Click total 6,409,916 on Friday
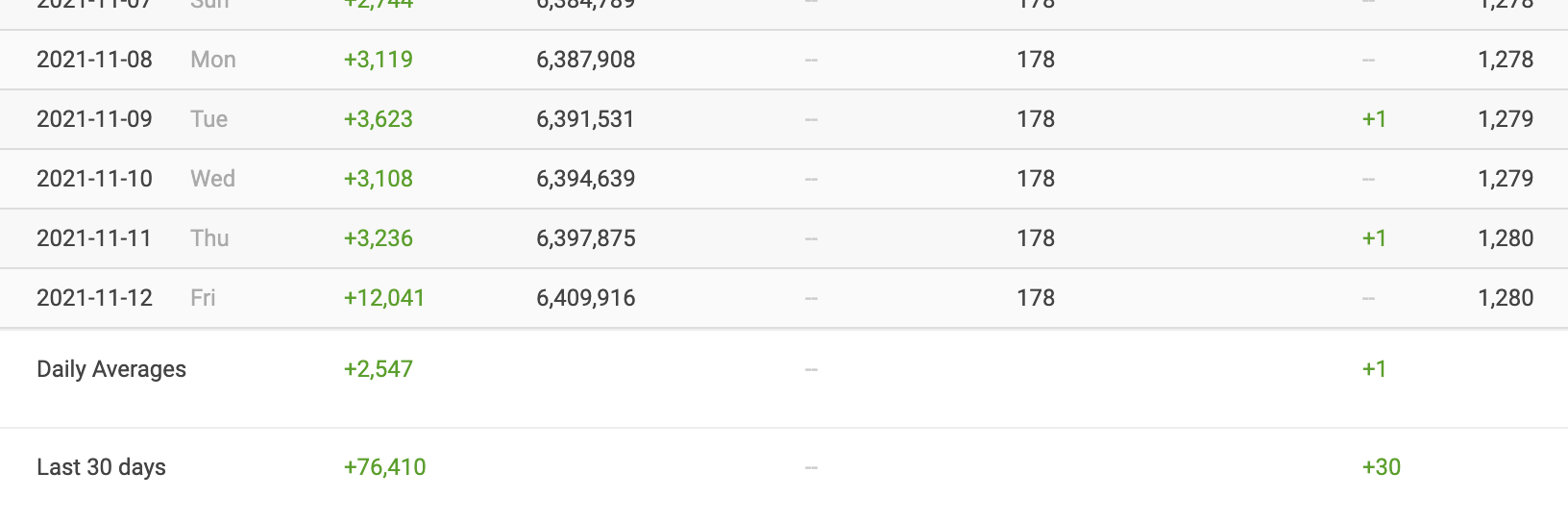The width and height of the screenshot is (1568, 523). 586,298
